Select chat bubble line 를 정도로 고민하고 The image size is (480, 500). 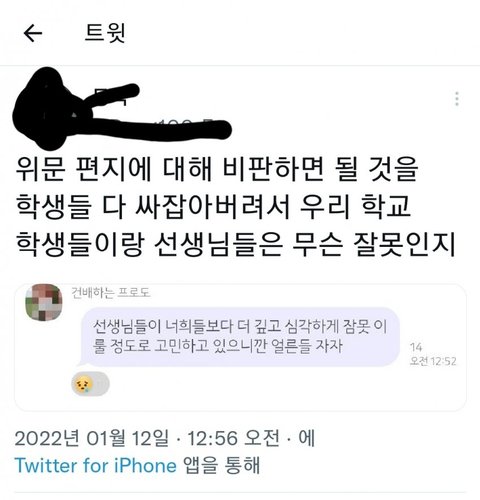coord(218,346)
